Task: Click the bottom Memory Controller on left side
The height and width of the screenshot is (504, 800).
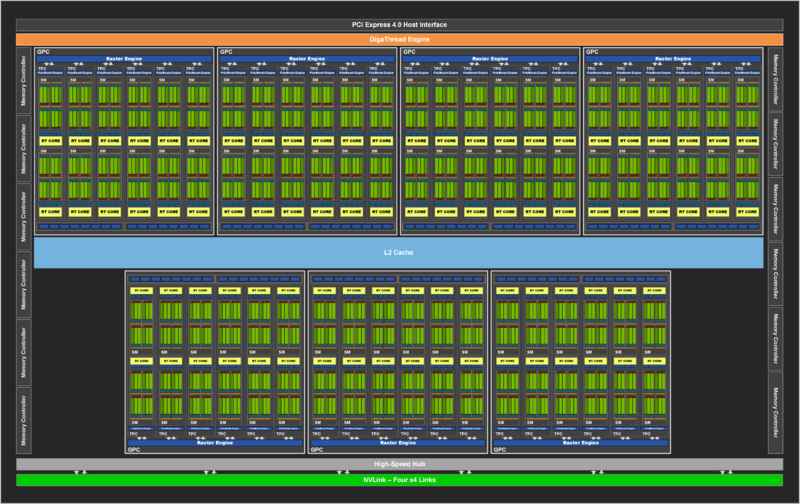Action: click(24, 419)
